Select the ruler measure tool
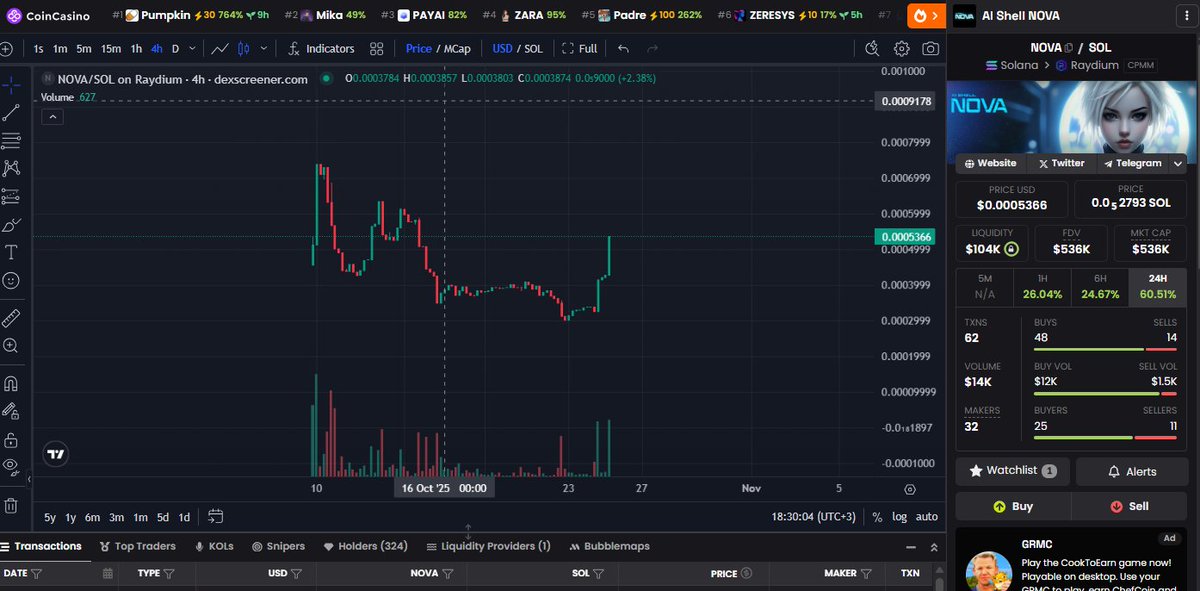The width and height of the screenshot is (1200, 591). tap(11, 318)
